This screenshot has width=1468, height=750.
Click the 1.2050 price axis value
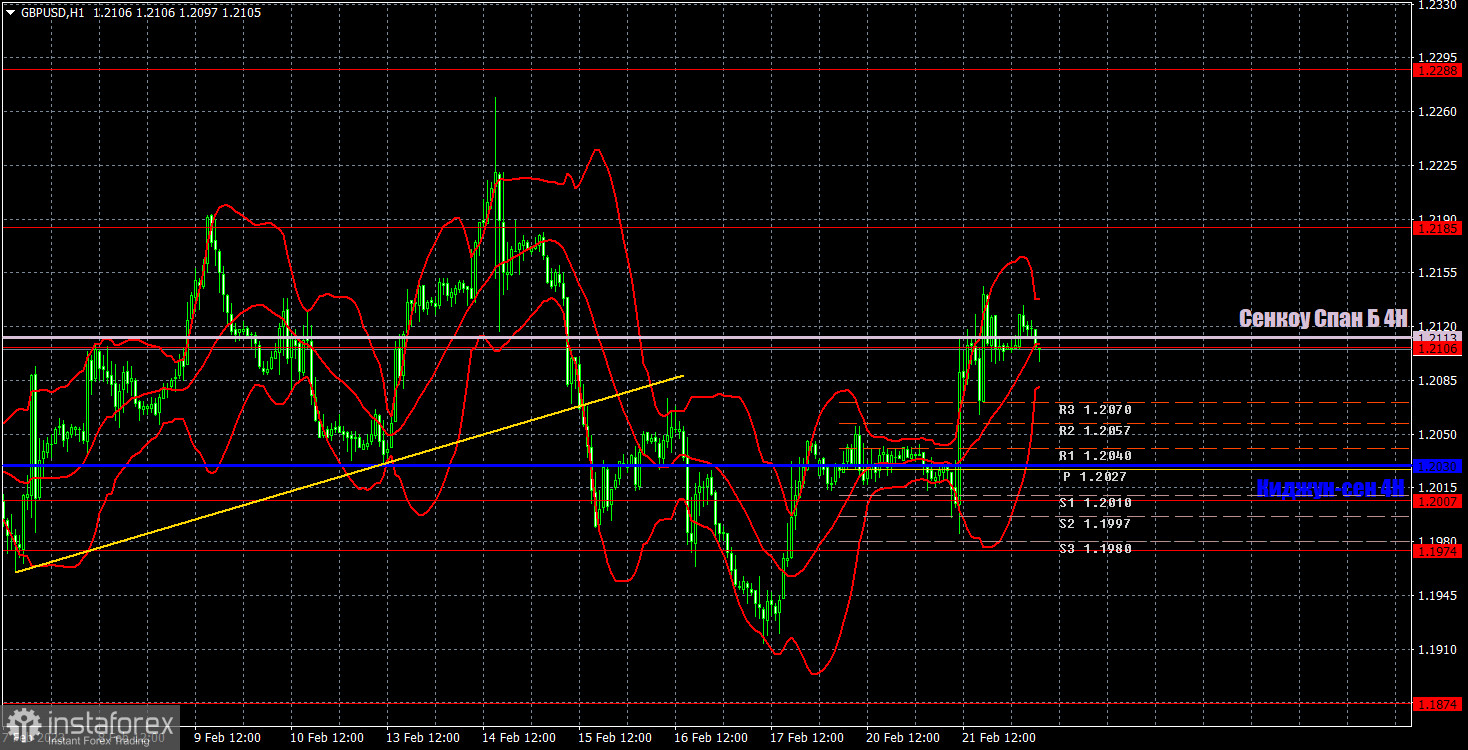(1438, 435)
